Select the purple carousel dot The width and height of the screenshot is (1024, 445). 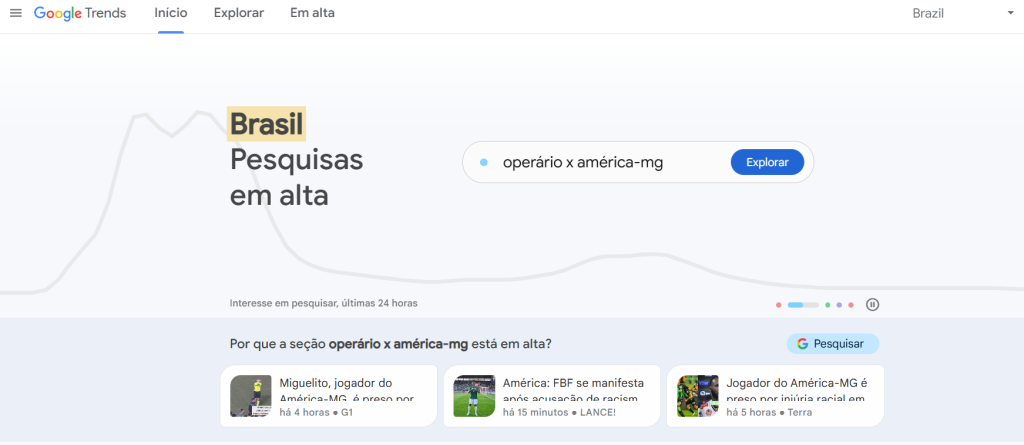pyautogui.click(x=839, y=305)
